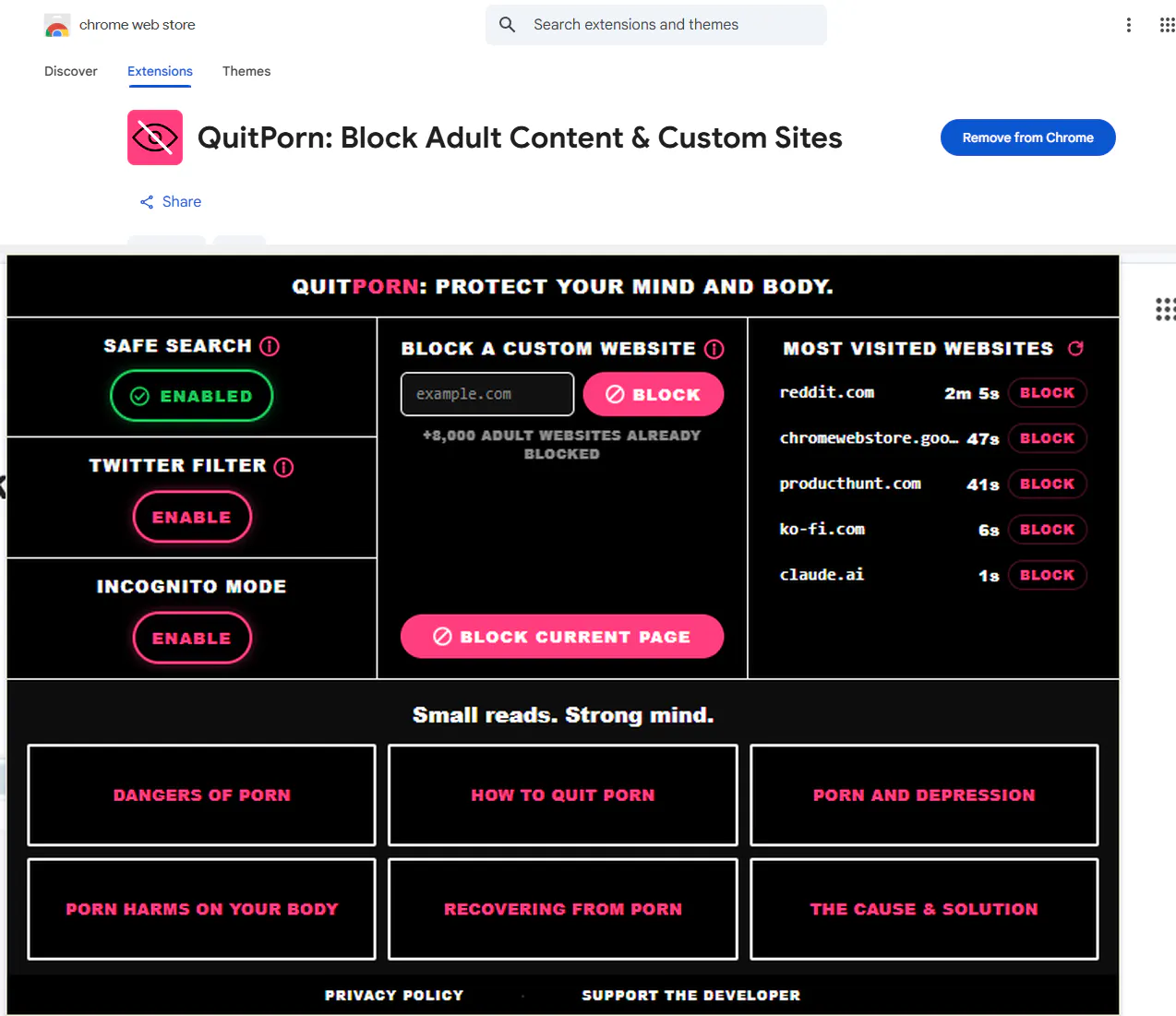Image resolution: width=1176 pixels, height=1016 pixels.
Task: Open Porn and Depression article card
Action: (924, 795)
